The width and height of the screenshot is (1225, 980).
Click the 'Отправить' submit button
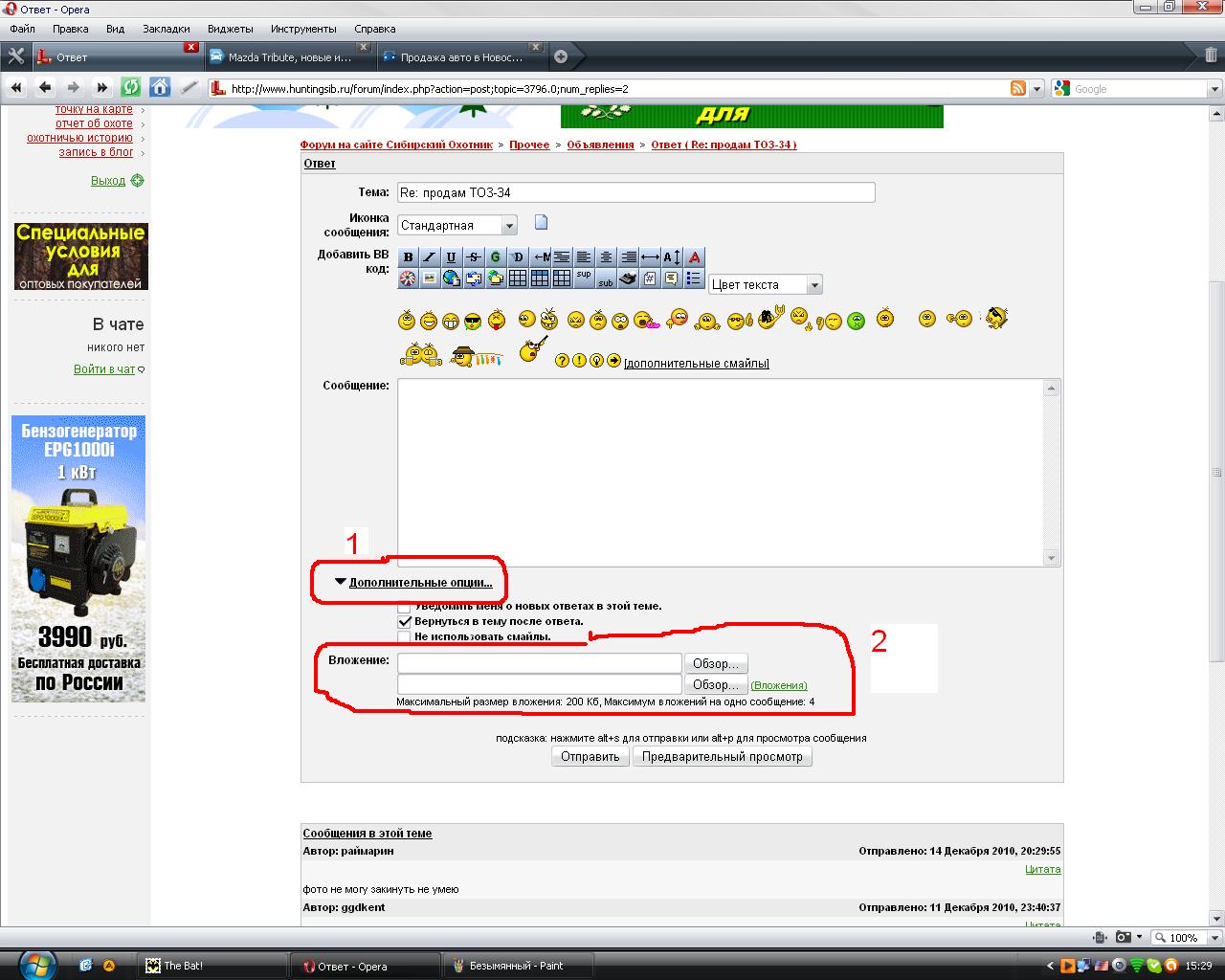590,756
